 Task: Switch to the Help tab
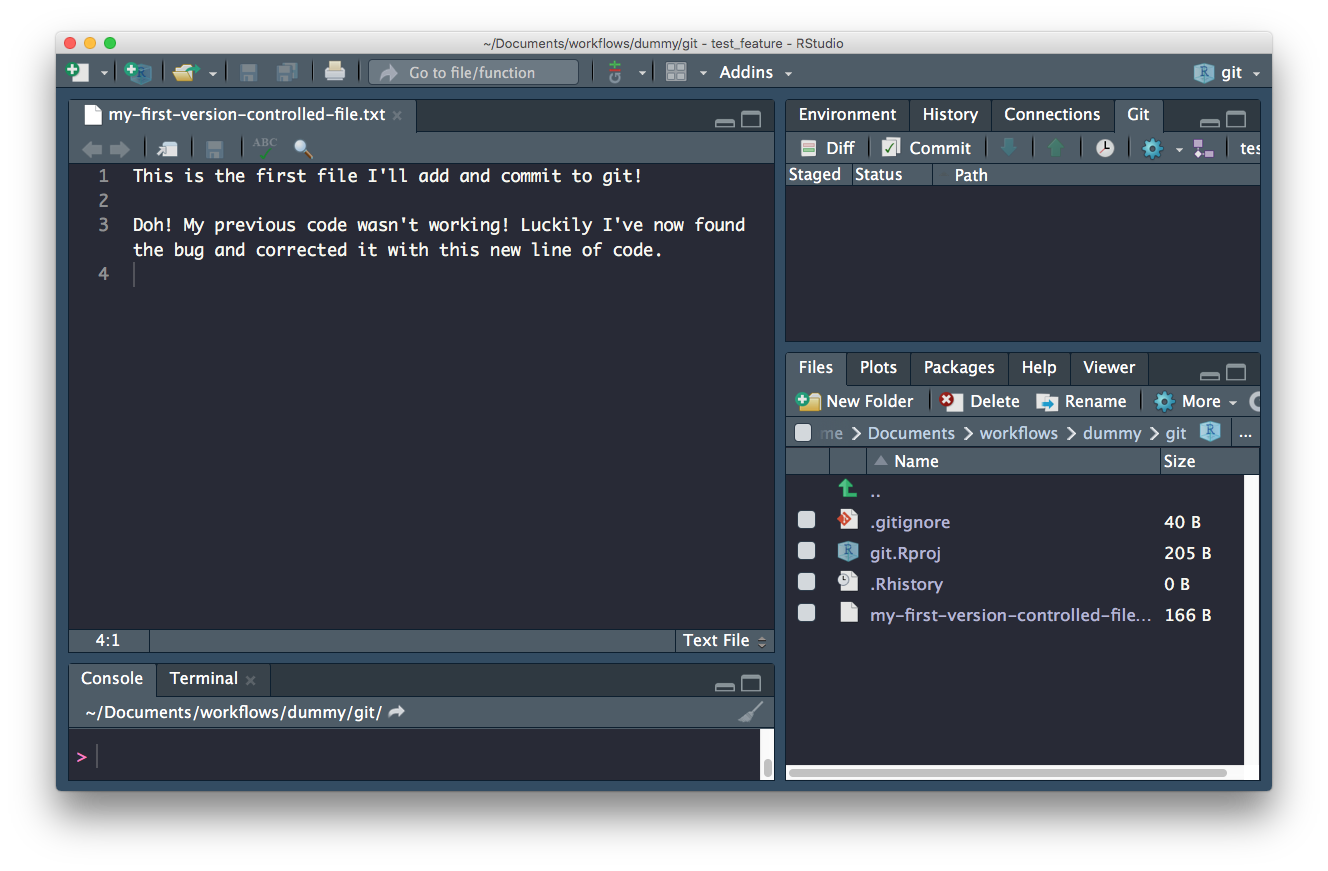click(1039, 367)
